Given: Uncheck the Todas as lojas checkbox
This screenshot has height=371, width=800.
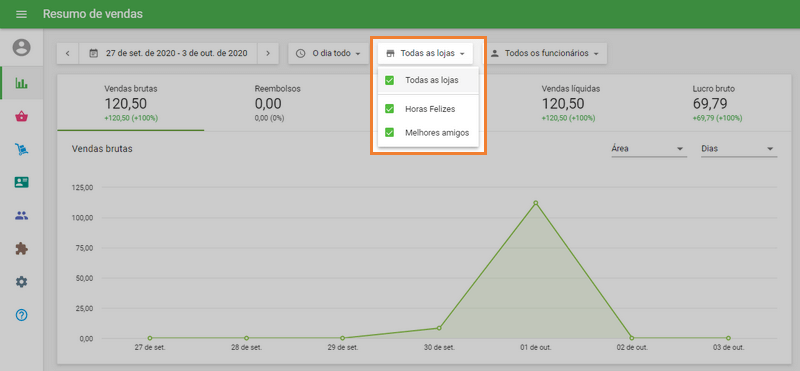Looking at the screenshot, I should coord(389,80).
